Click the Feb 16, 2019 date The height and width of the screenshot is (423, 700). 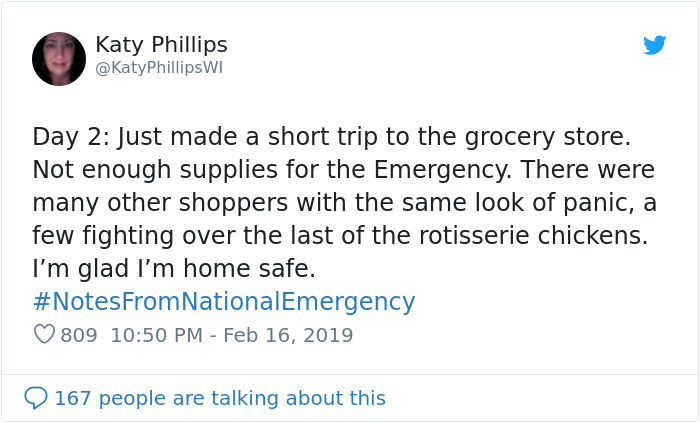[x=288, y=335]
